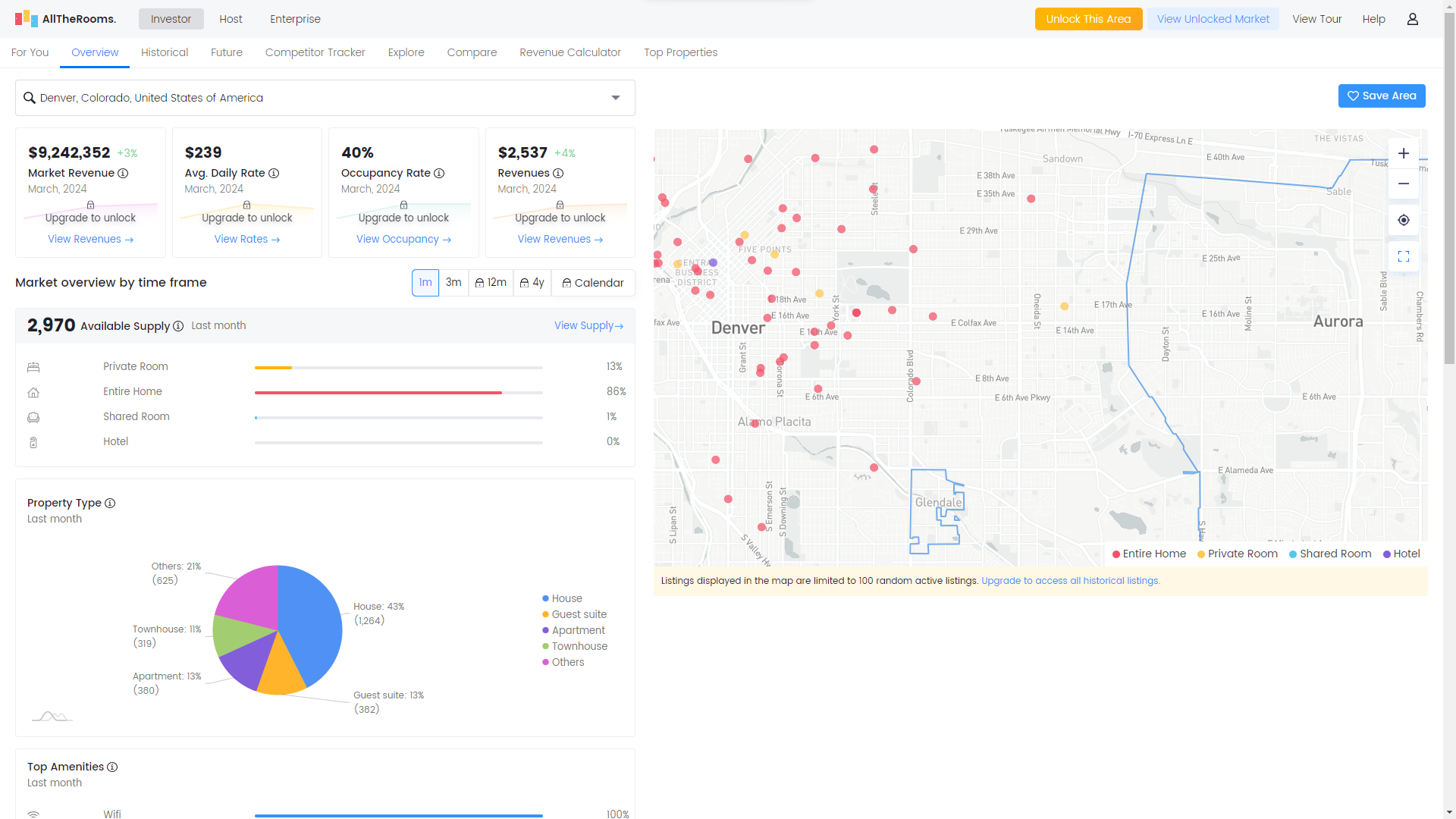Screen dimensions: 1456x819
Task: Open Property Type info icon
Action: (x=110, y=503)
